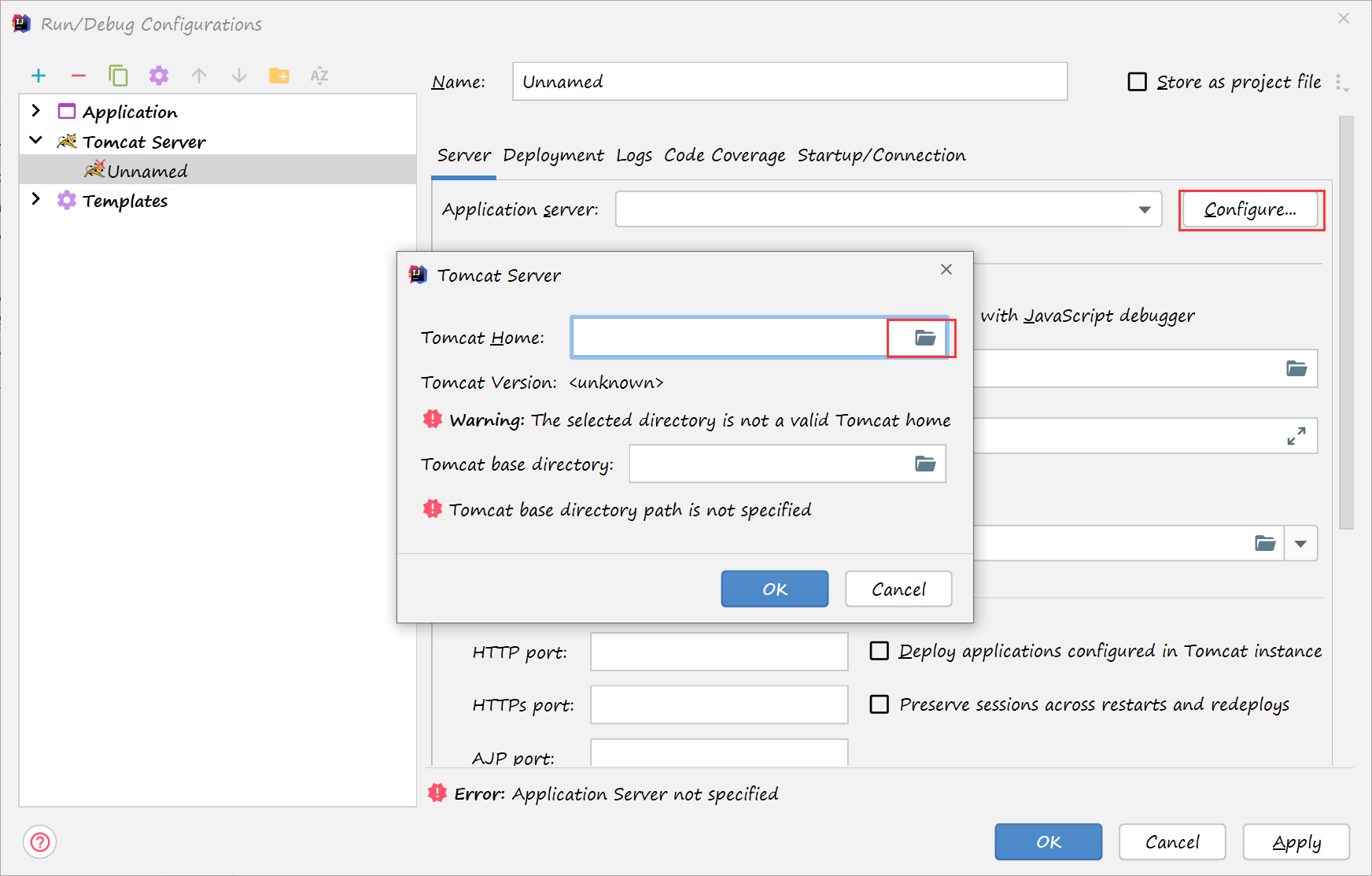This screenshot has height=876, width=1372.
Task: Click Tomcat Server cat icon in tree
Action: 67,141
